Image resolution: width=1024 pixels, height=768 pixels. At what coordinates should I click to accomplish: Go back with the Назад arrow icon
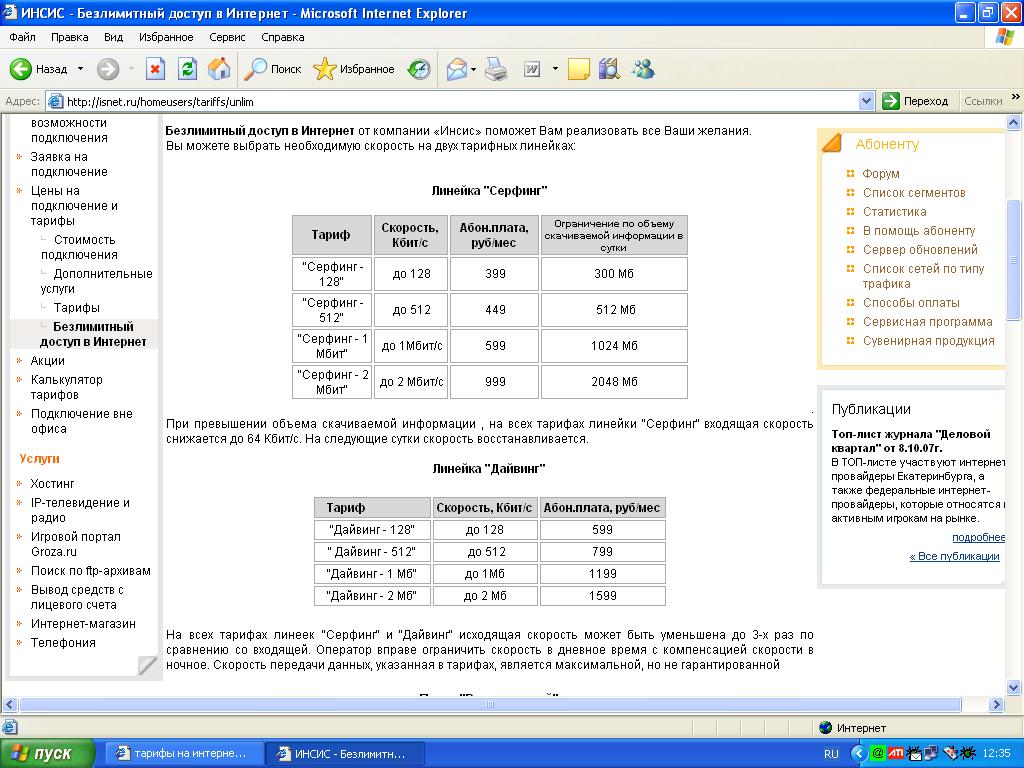click(20, 69)
